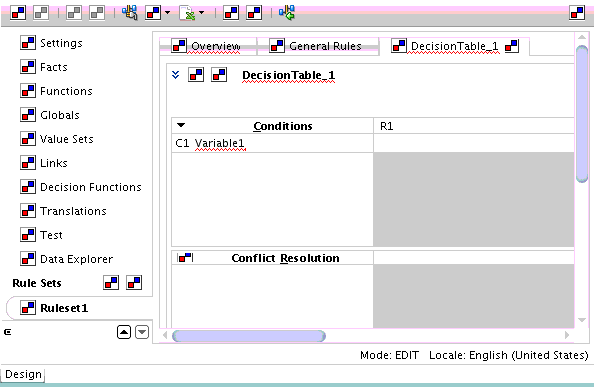Click the horizontal scrollbar left arrow
594x387 pixels.
(165, 335)
